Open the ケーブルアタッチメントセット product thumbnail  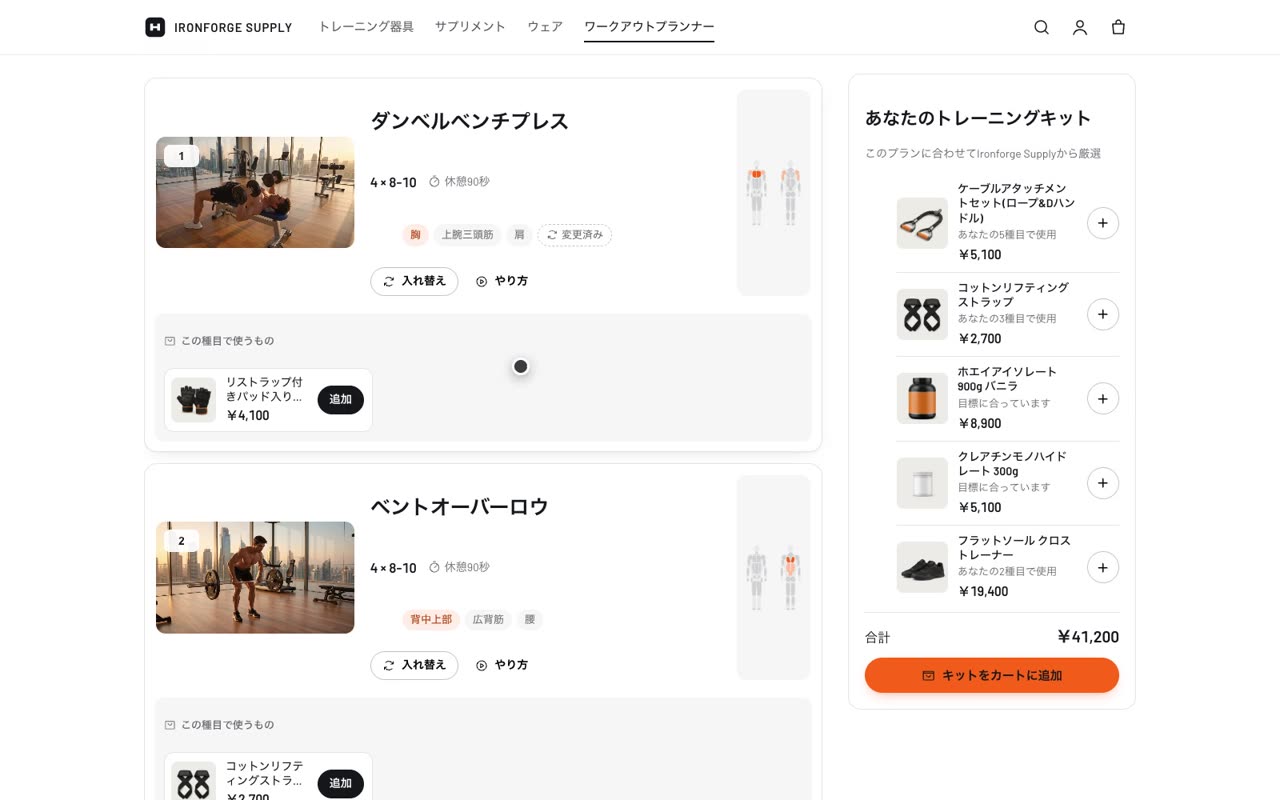[x=922, y=223]
